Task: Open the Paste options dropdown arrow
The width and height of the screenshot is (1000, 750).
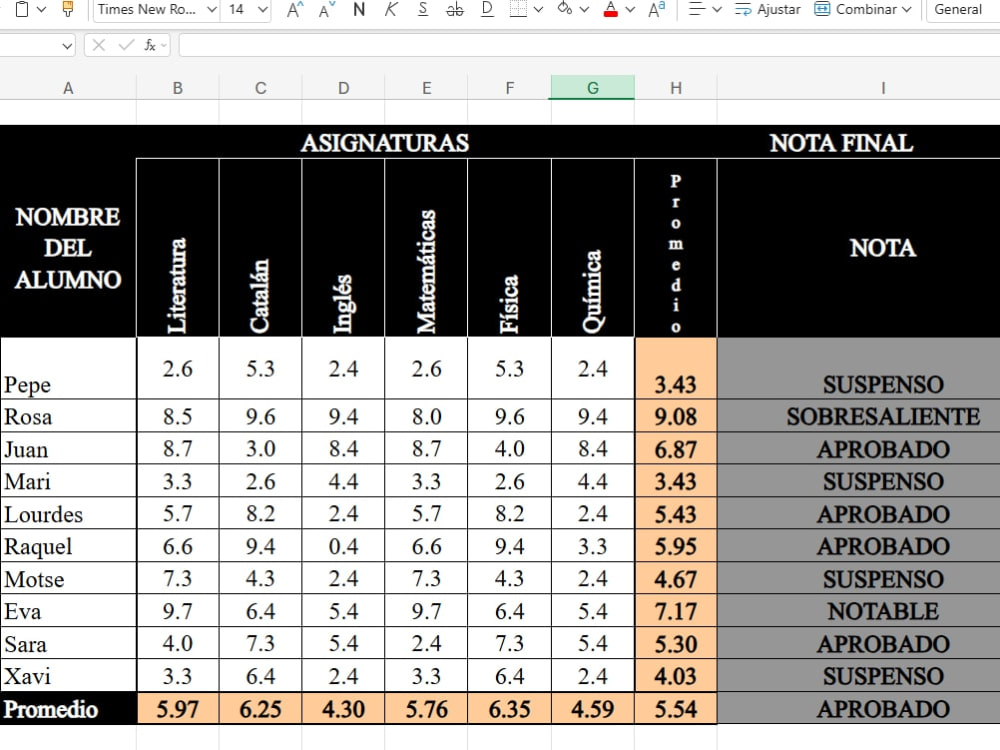Action: [x=41, y=10]
